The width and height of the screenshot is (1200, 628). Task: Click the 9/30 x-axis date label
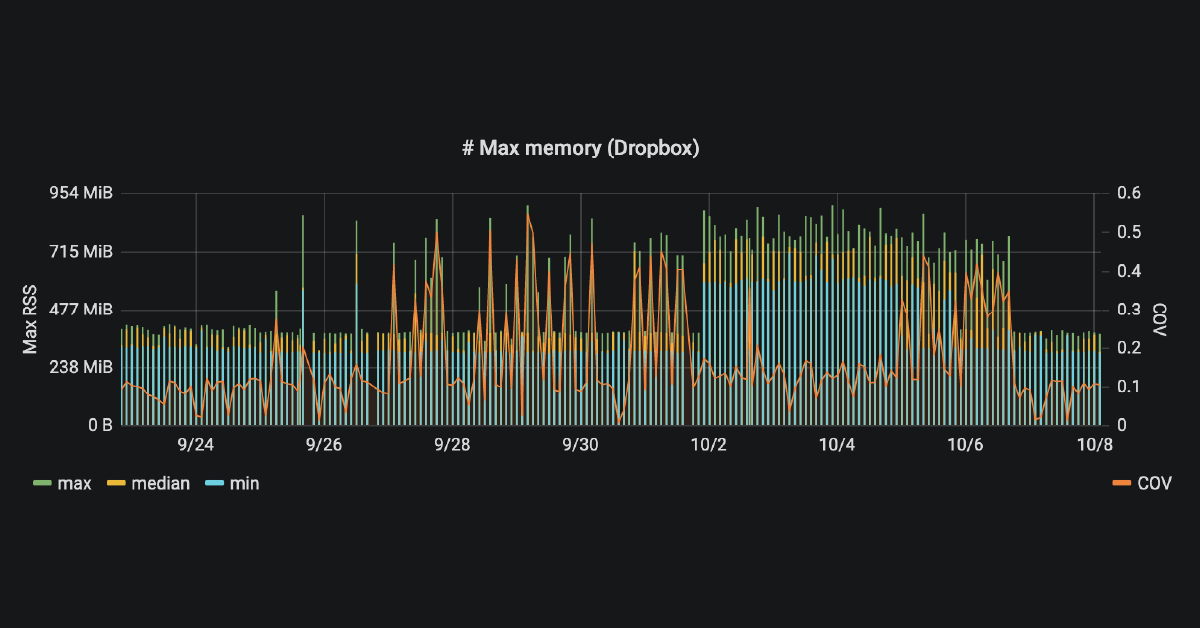click(x=581, y=444)
